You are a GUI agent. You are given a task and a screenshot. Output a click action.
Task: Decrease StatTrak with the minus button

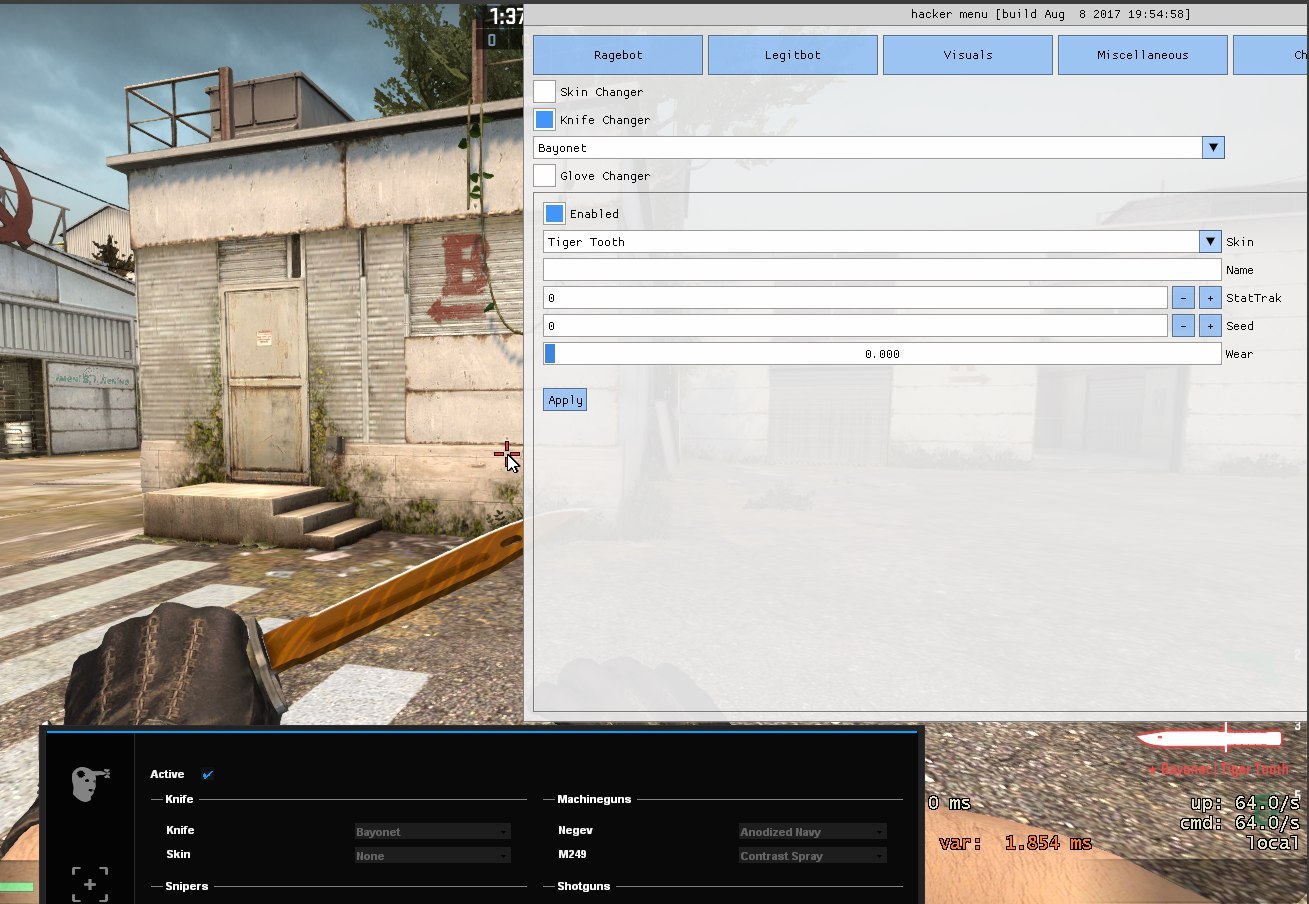click(1183, 298)
